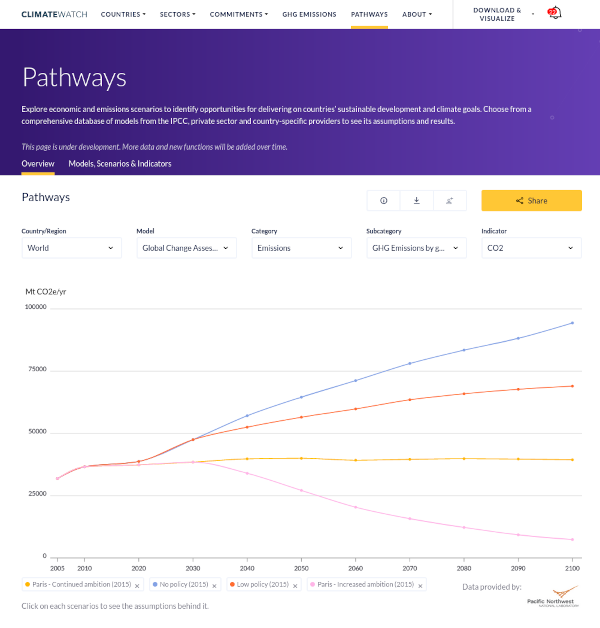The width and height of the screenshot is (600, 628).
Task: Remove No policy (2015) scenario tag
Action: 214,586
